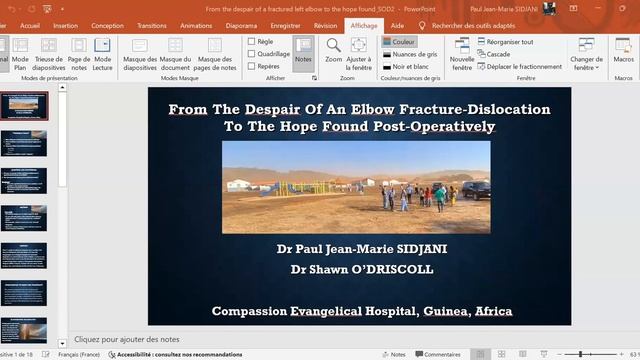Select Nuances de gris mode

coord(410,54)
